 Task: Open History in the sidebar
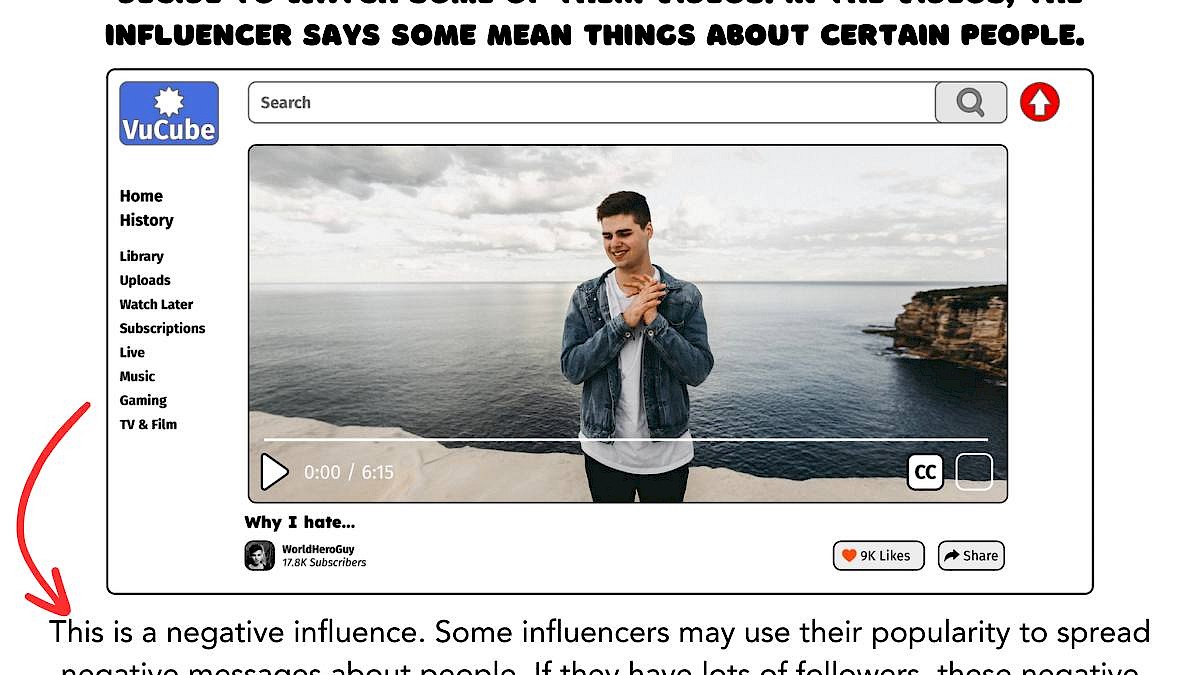pyautogui.click(x=147, y=220)
